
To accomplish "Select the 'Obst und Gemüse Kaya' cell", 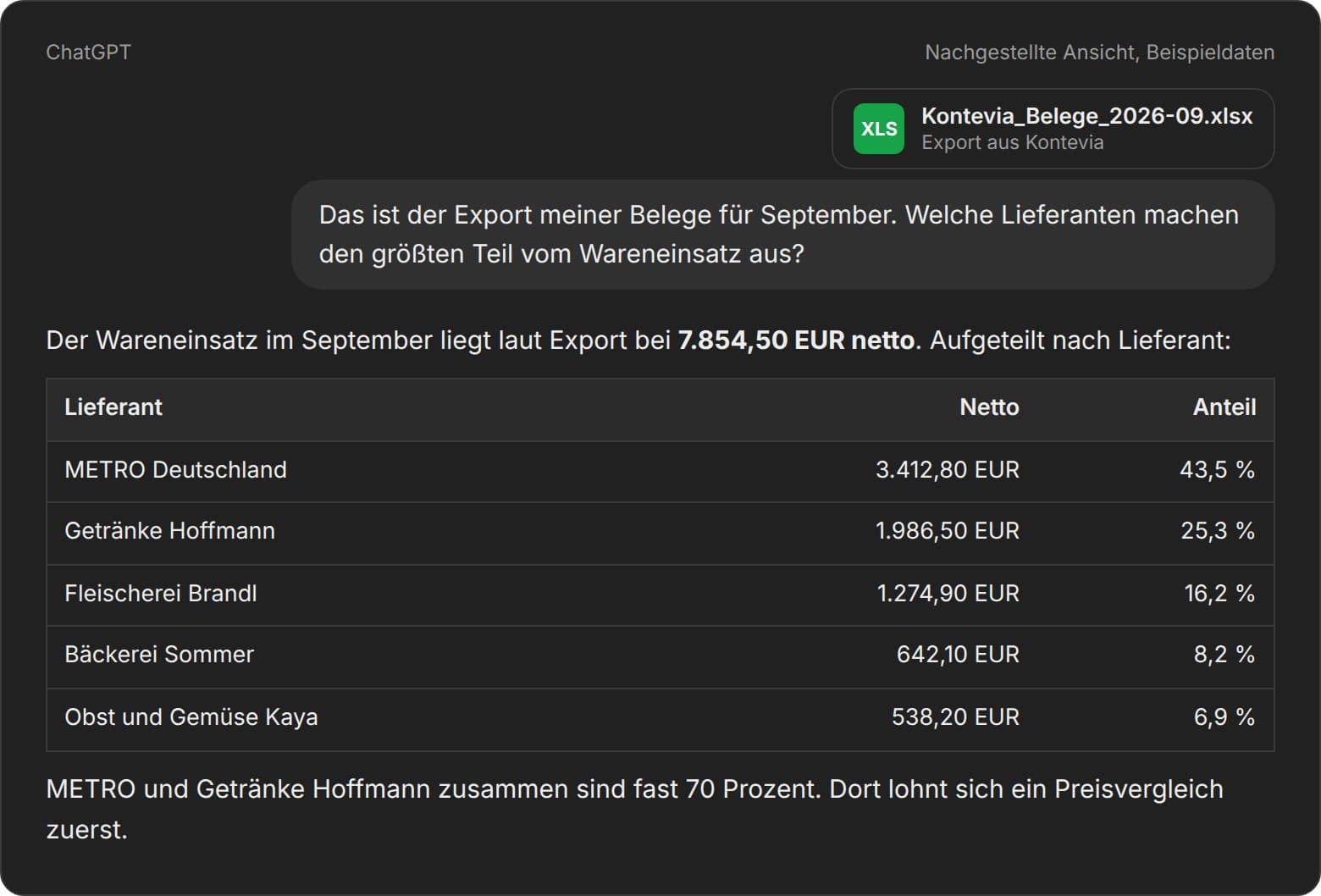I will pyautogui.click(x=191, y=717).
